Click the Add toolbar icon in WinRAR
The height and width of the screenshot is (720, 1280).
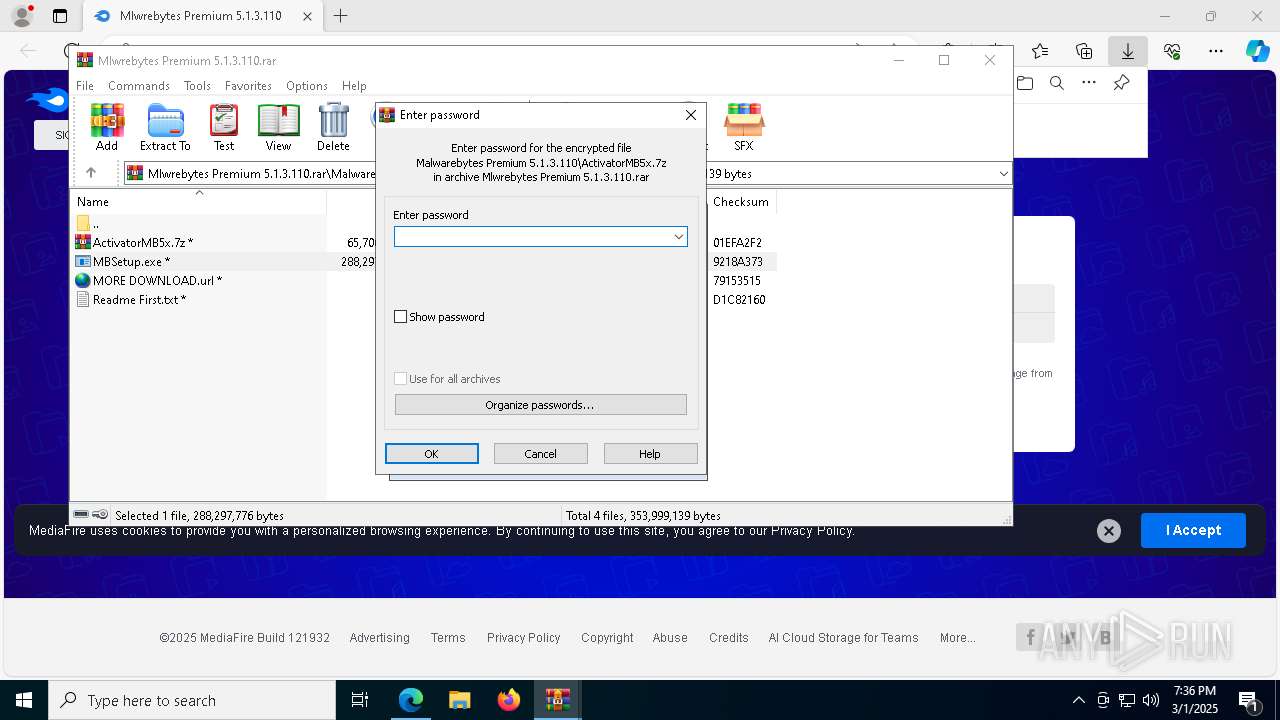click(107, 127)
